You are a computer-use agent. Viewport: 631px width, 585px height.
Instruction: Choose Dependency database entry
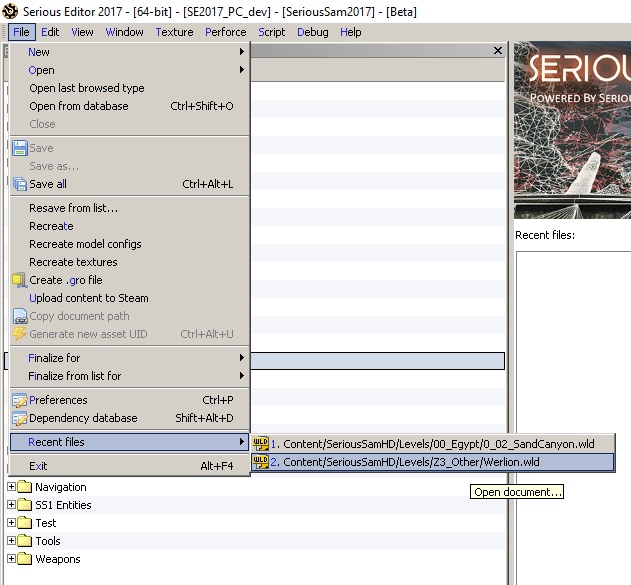(x=129, y=418)
